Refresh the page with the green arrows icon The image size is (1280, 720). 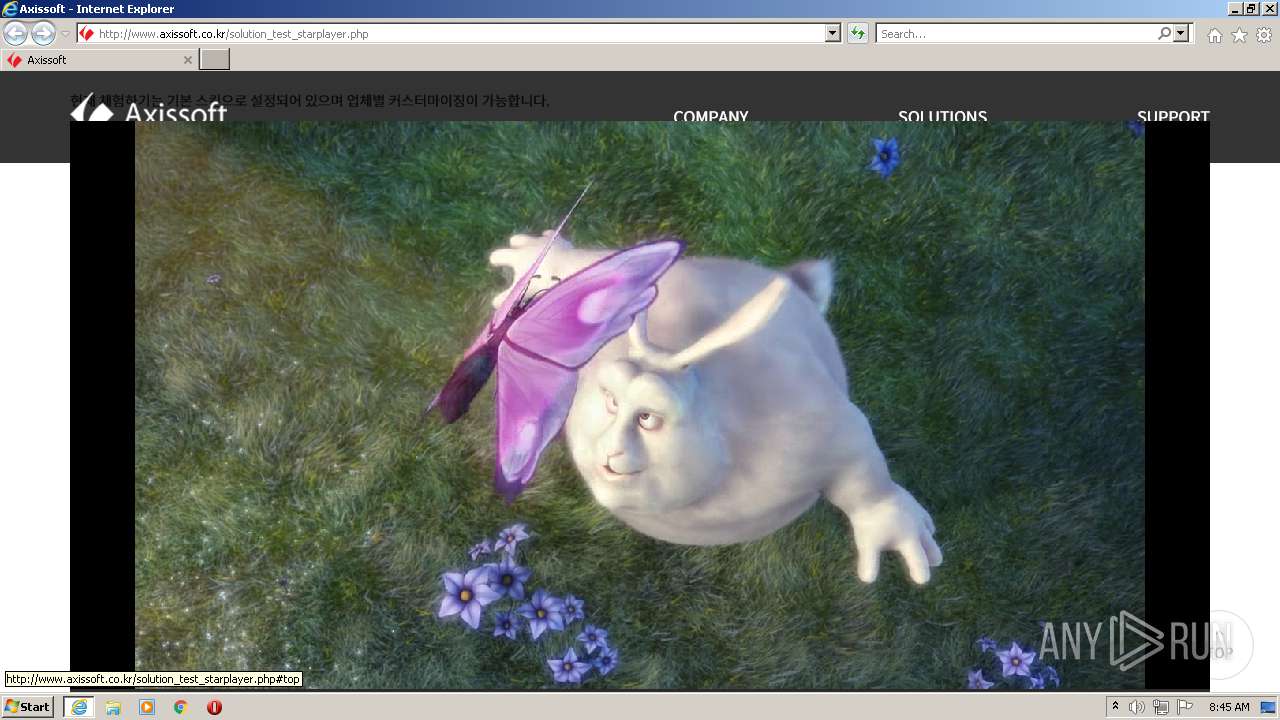[x=857, y=34]
